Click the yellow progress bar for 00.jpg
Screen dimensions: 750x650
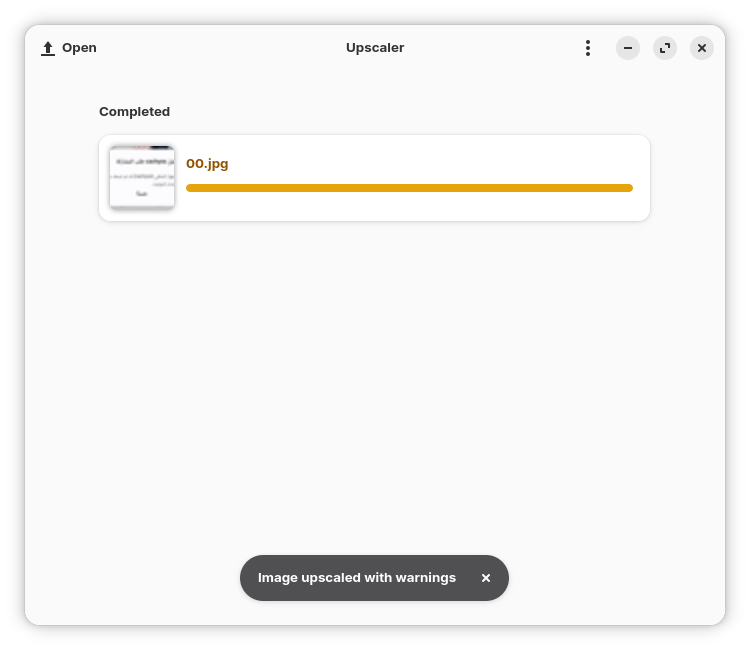point(409,188)
